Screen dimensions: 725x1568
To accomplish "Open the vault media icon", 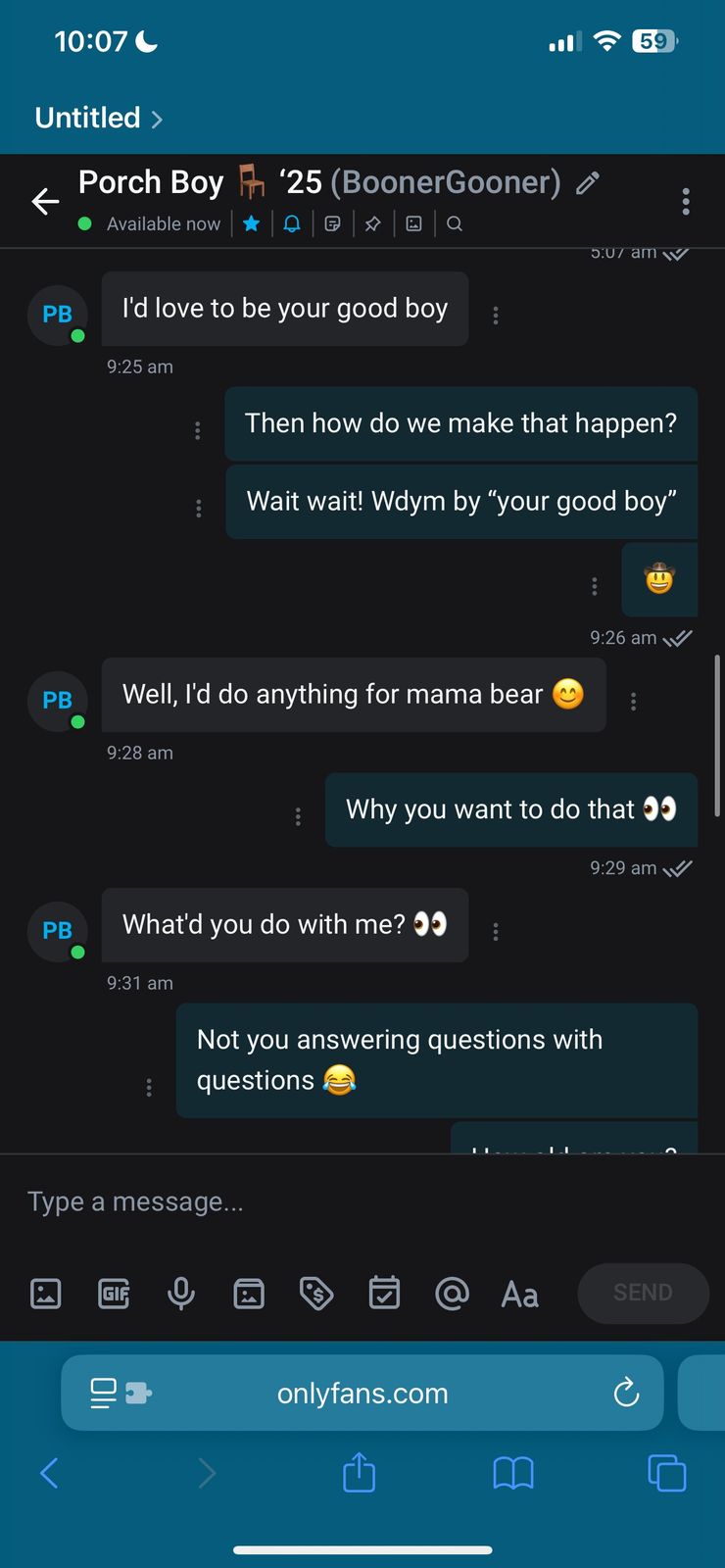I will click(x=249, y=1294).
